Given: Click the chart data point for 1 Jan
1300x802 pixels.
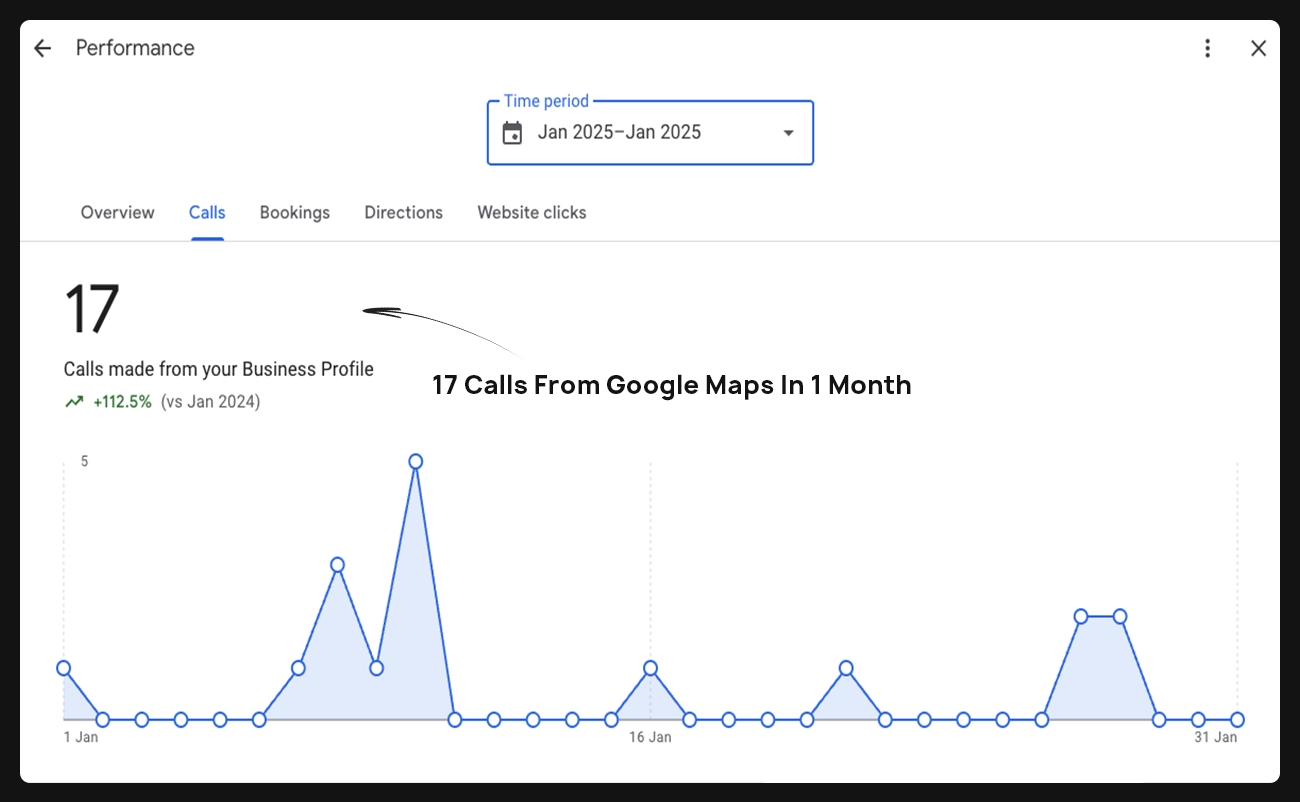Looking at the screenshot, I should pos(64,668).
